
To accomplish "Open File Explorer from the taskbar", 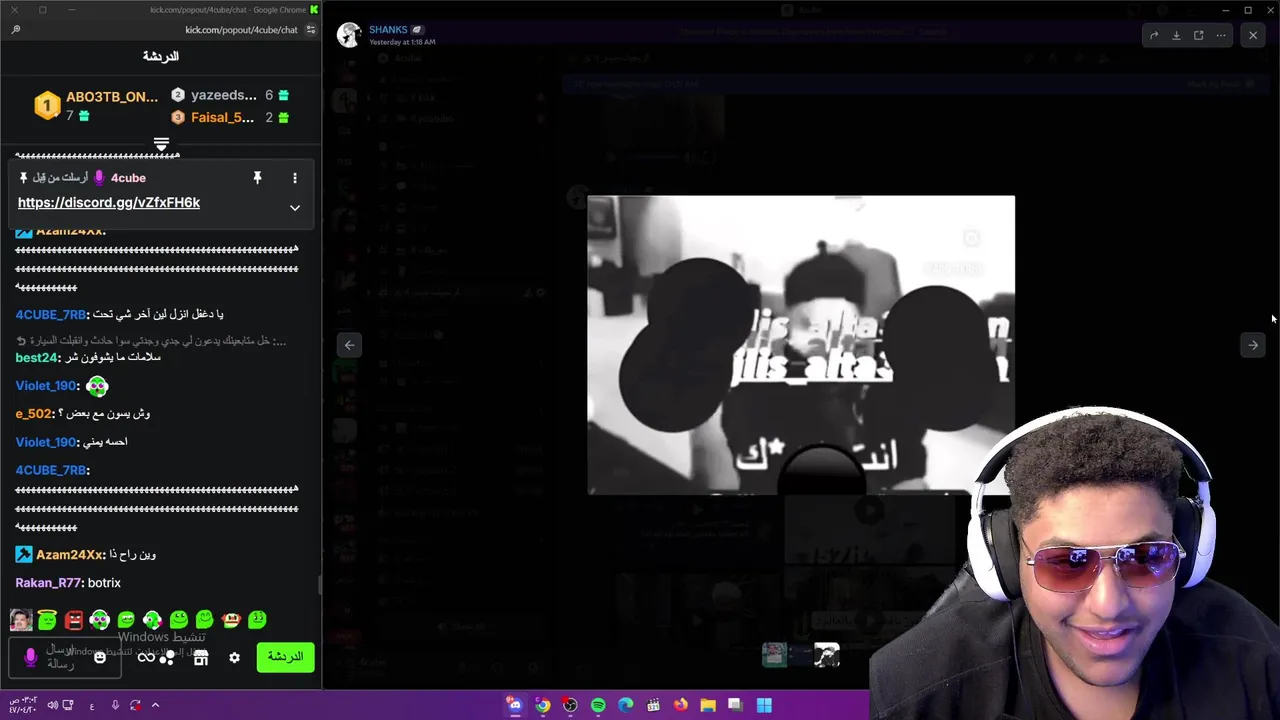I will tap(708, 705).
